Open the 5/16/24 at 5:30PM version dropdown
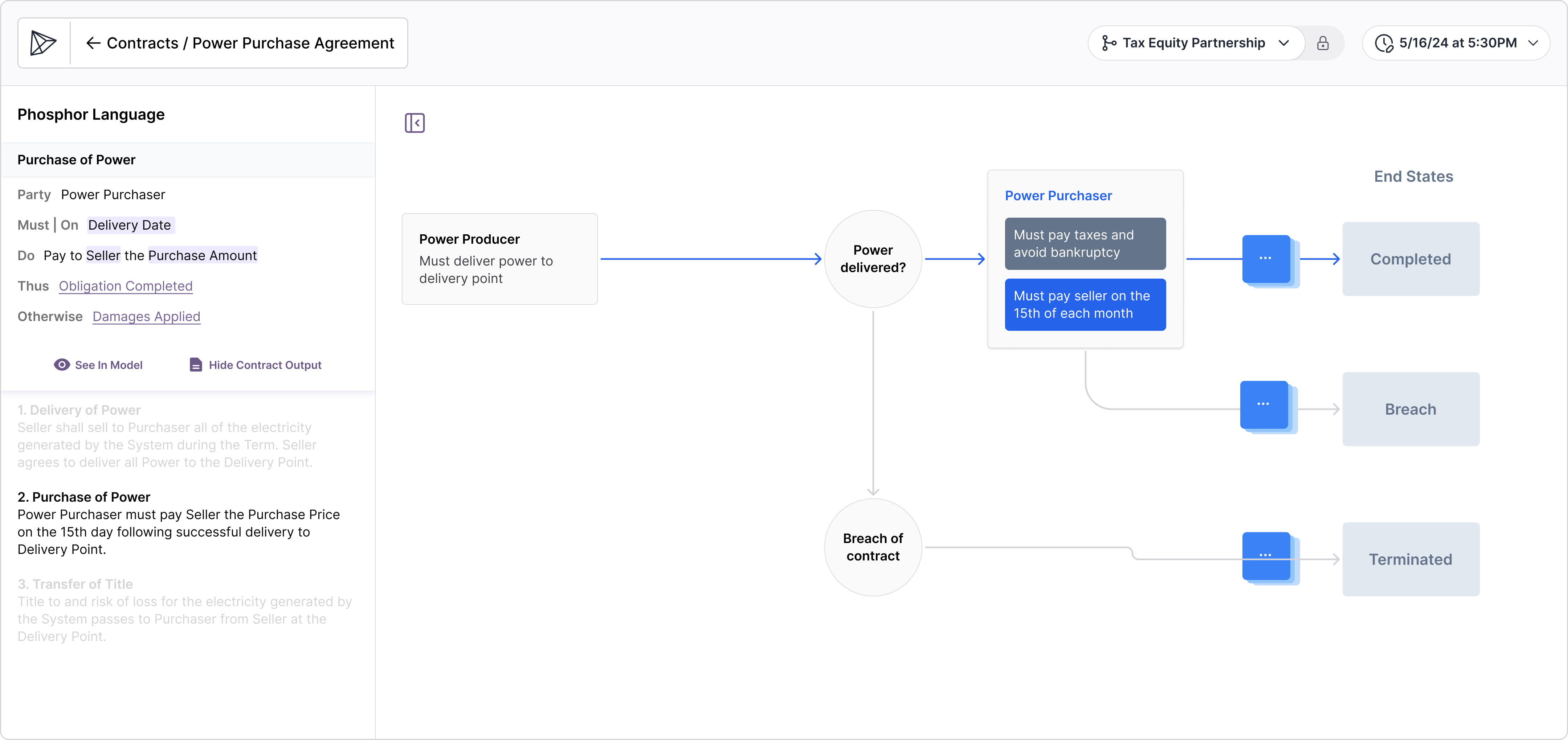 coord(1456,43)
